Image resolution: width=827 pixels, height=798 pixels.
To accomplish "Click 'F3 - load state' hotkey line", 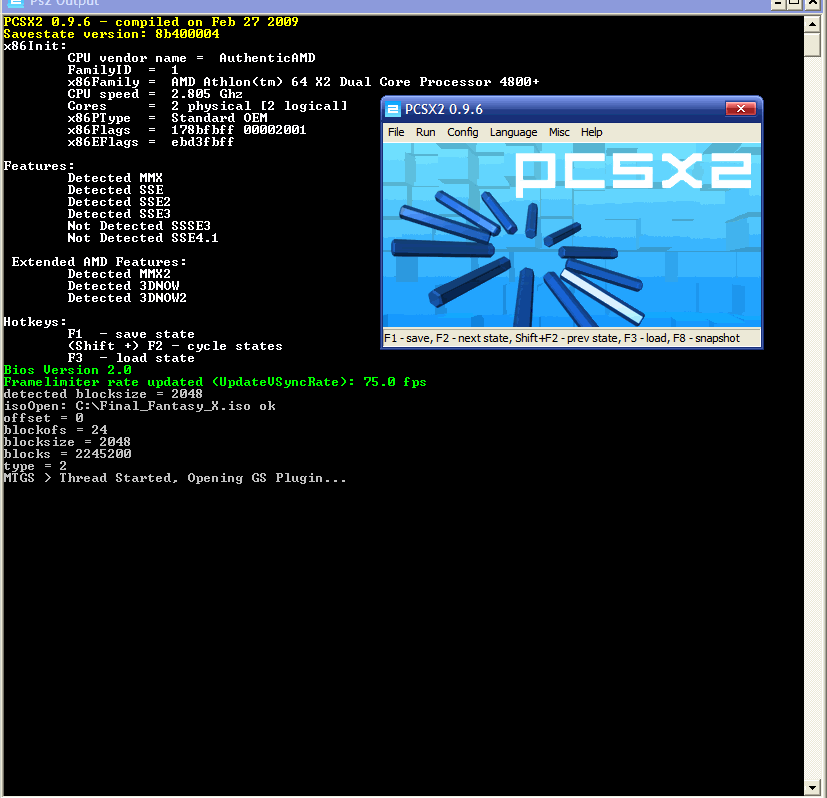I will 131,359.
